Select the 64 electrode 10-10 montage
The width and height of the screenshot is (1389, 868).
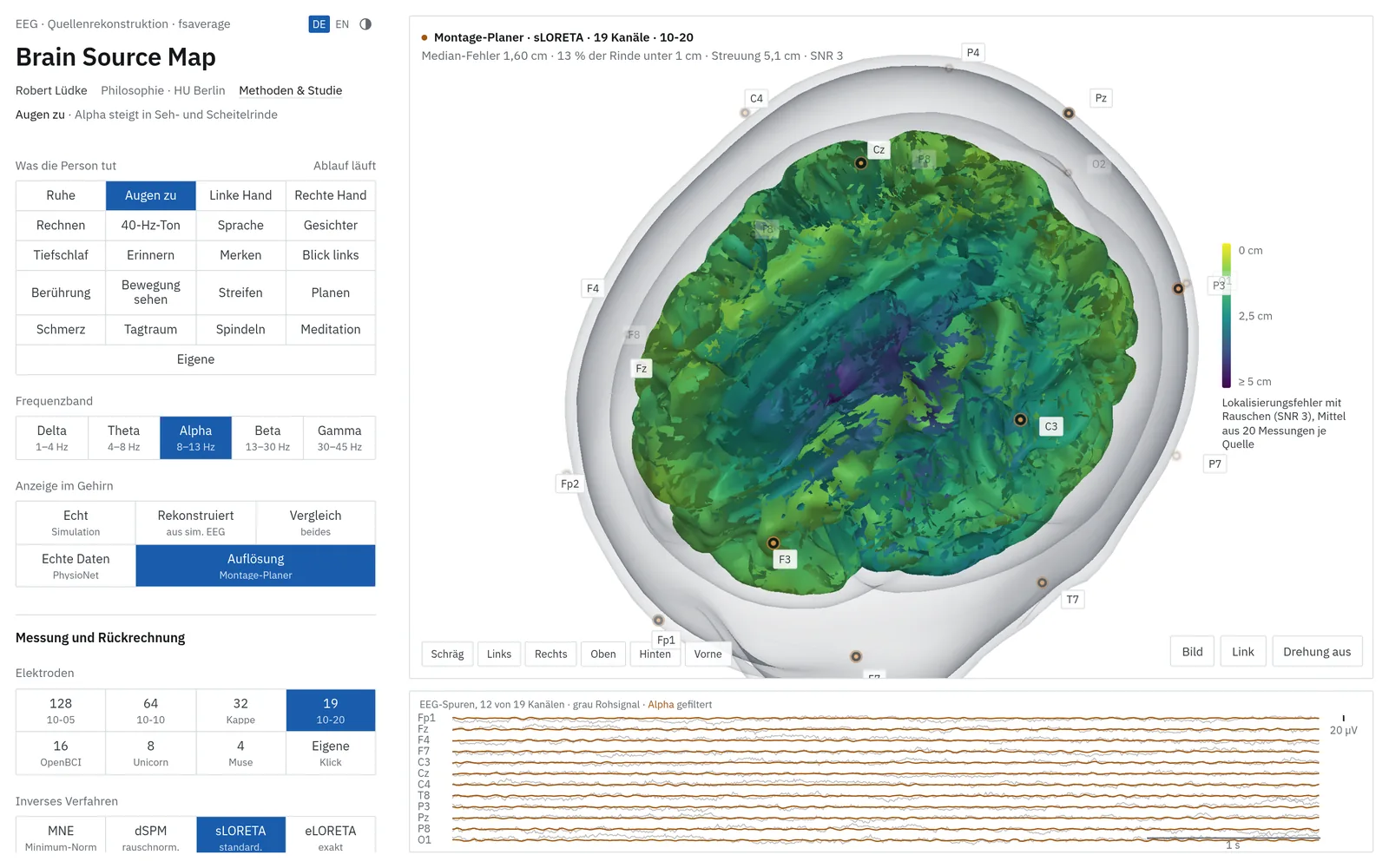point(151,710)
